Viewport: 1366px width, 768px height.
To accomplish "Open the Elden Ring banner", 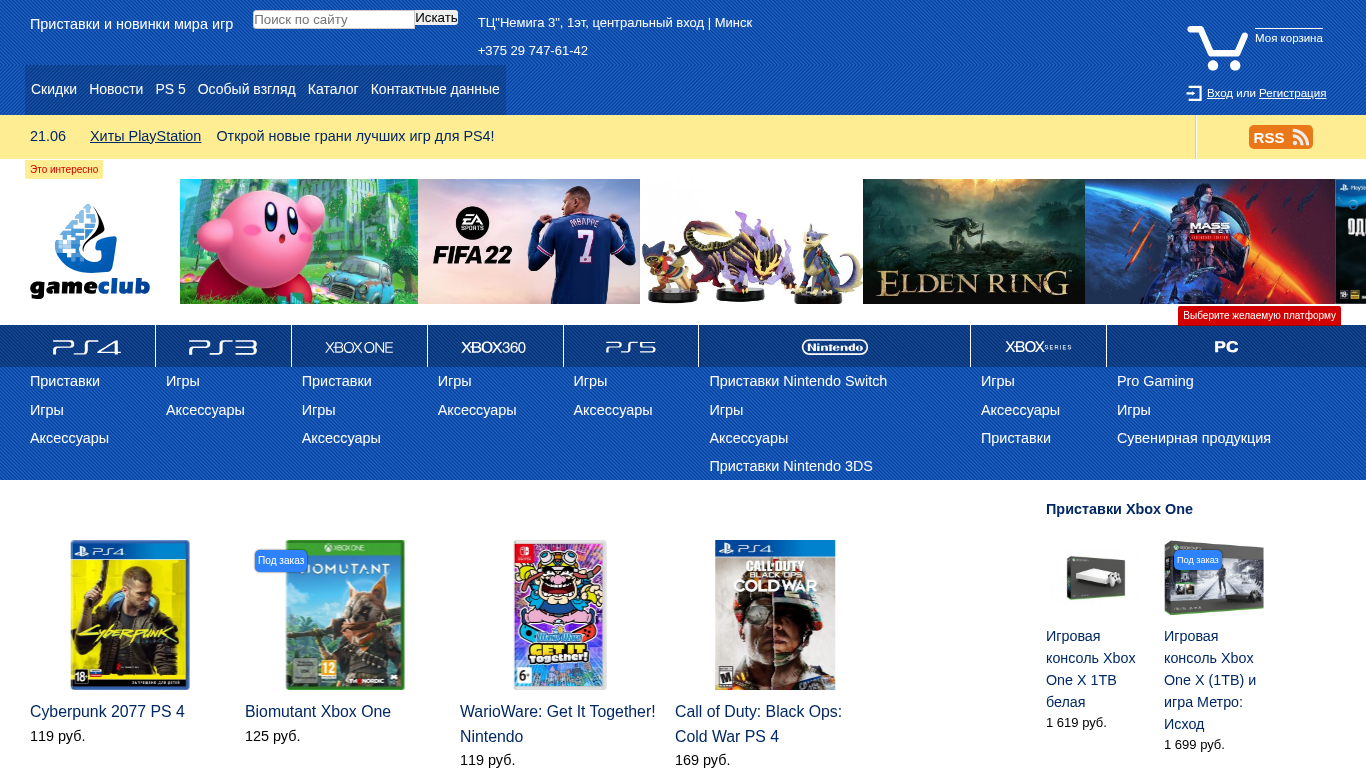I will 973,241.
